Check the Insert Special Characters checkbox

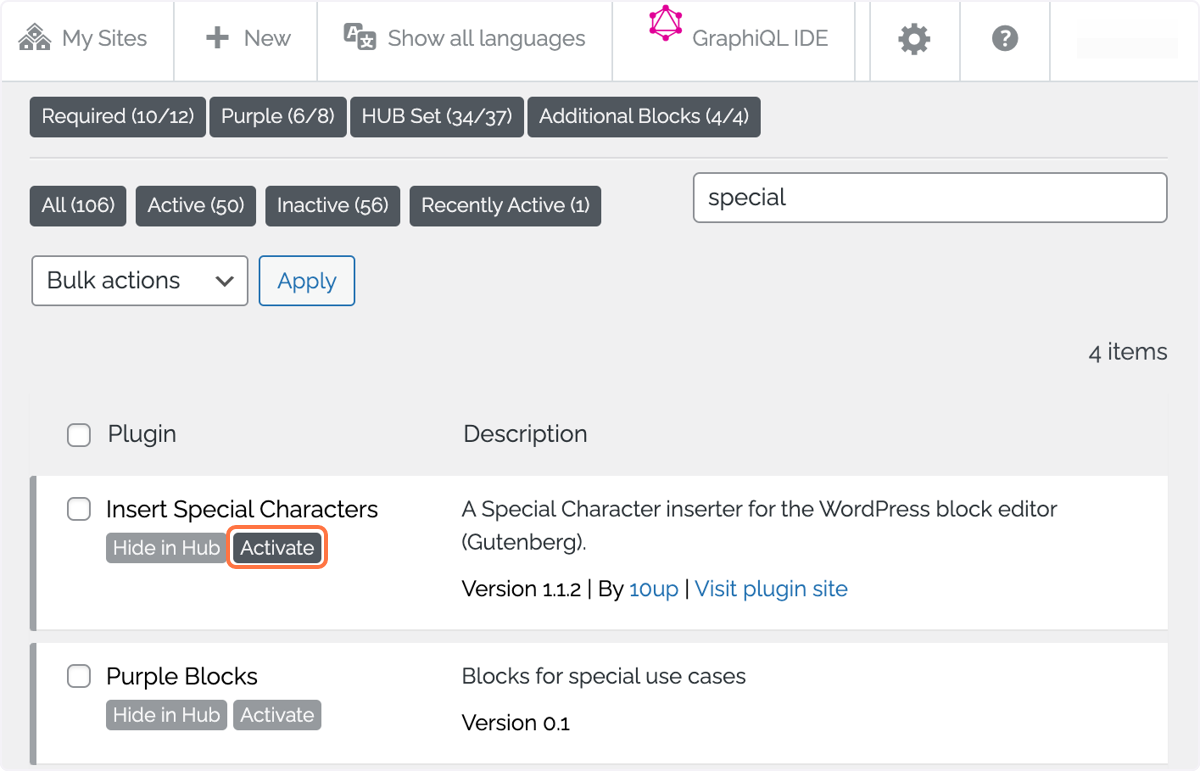tap(79, 509)
